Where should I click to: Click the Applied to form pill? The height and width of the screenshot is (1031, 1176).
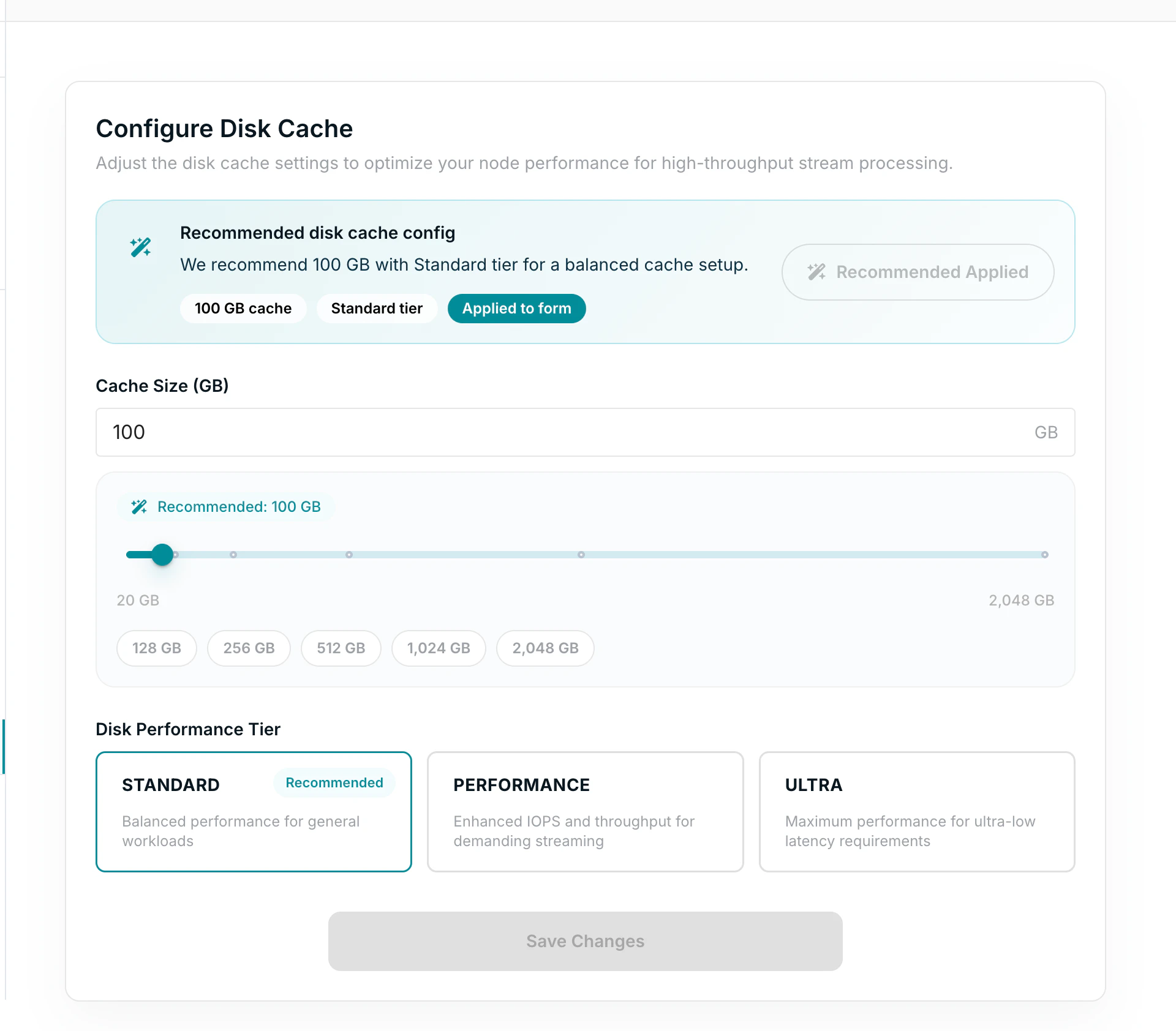tap(516, 309)
